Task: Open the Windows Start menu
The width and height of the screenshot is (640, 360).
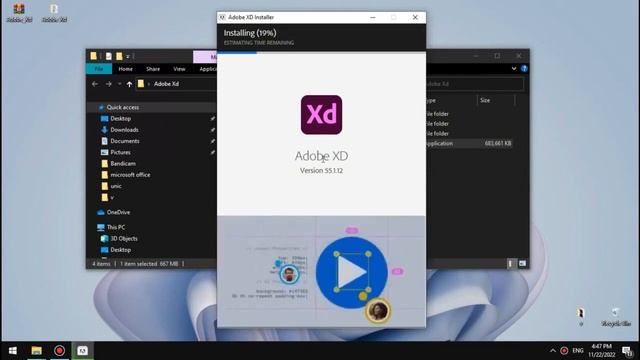Action: (13, 351)
